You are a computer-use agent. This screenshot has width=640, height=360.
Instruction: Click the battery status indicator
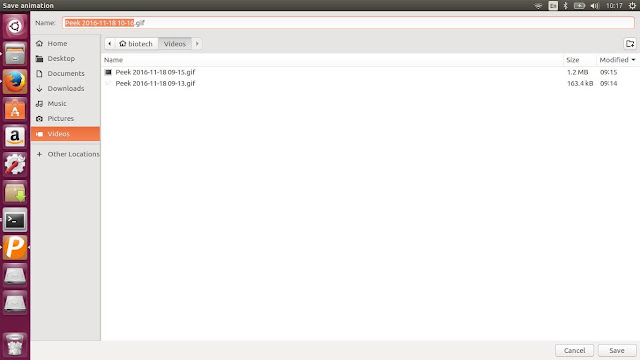[x=579, y=6]
